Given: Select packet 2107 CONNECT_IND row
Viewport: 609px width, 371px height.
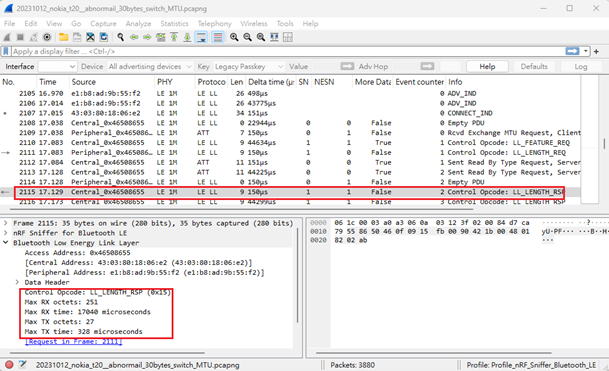Looking at the screenshot, I should point(291,113).
